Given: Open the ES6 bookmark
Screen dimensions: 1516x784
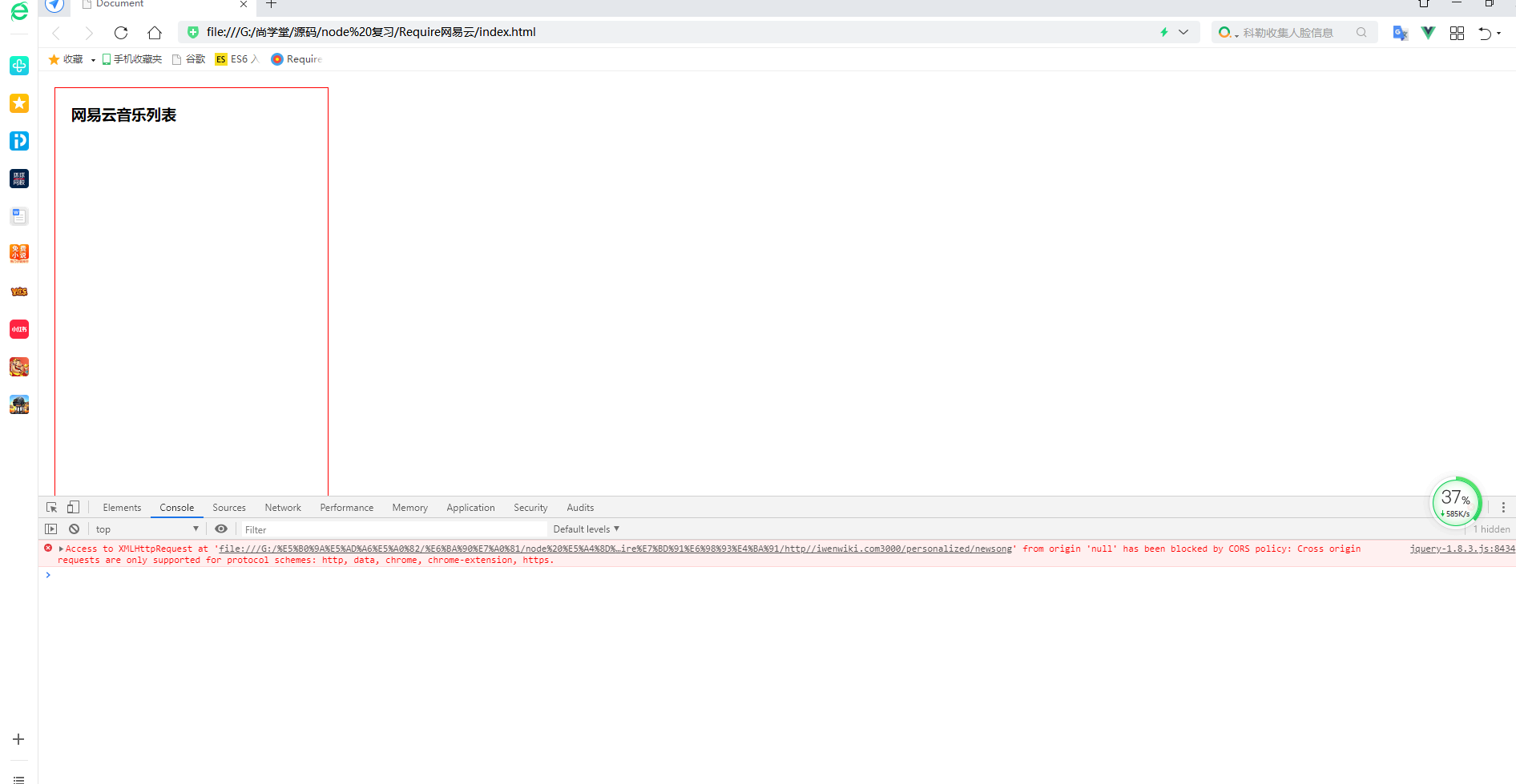Looking at the screenshot, I should (236, 59).
